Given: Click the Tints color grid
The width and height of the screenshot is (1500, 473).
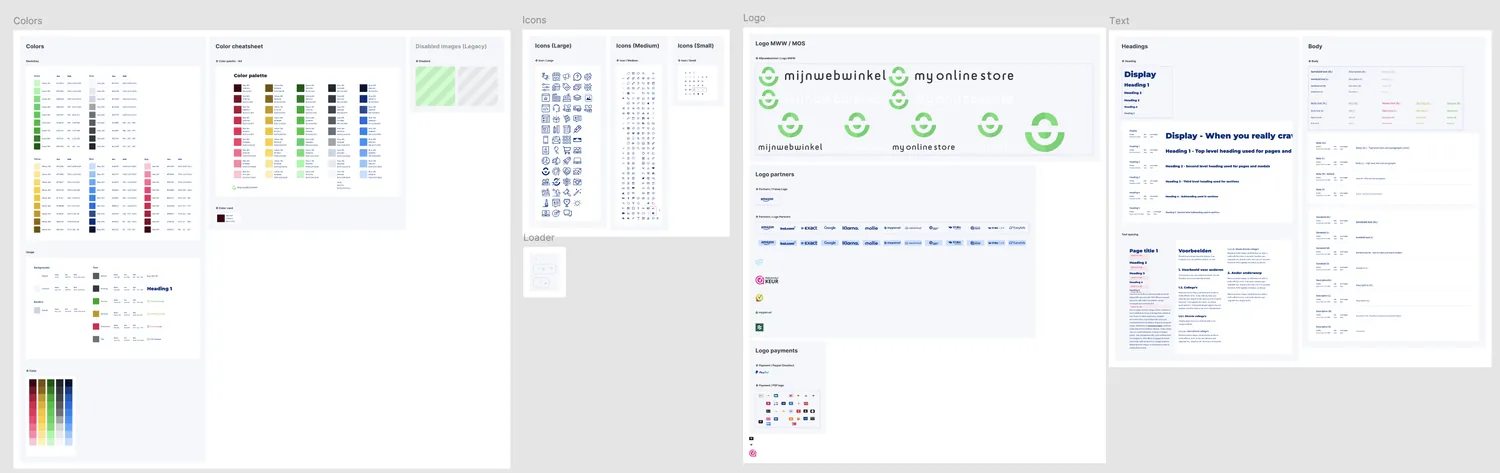Looking at the screenshot, I should [51, 412].
